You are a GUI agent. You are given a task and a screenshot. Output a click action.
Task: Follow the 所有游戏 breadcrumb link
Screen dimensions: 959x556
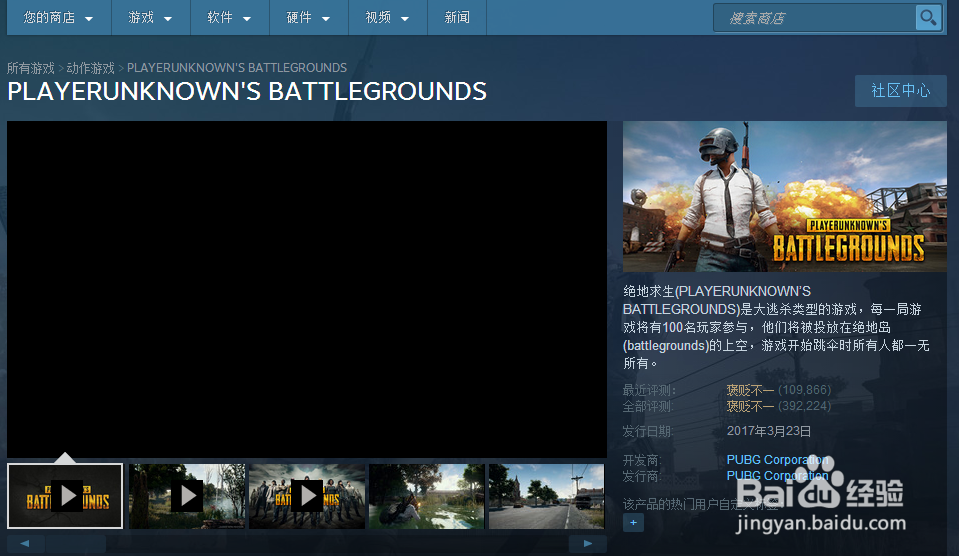pos(31,68)
